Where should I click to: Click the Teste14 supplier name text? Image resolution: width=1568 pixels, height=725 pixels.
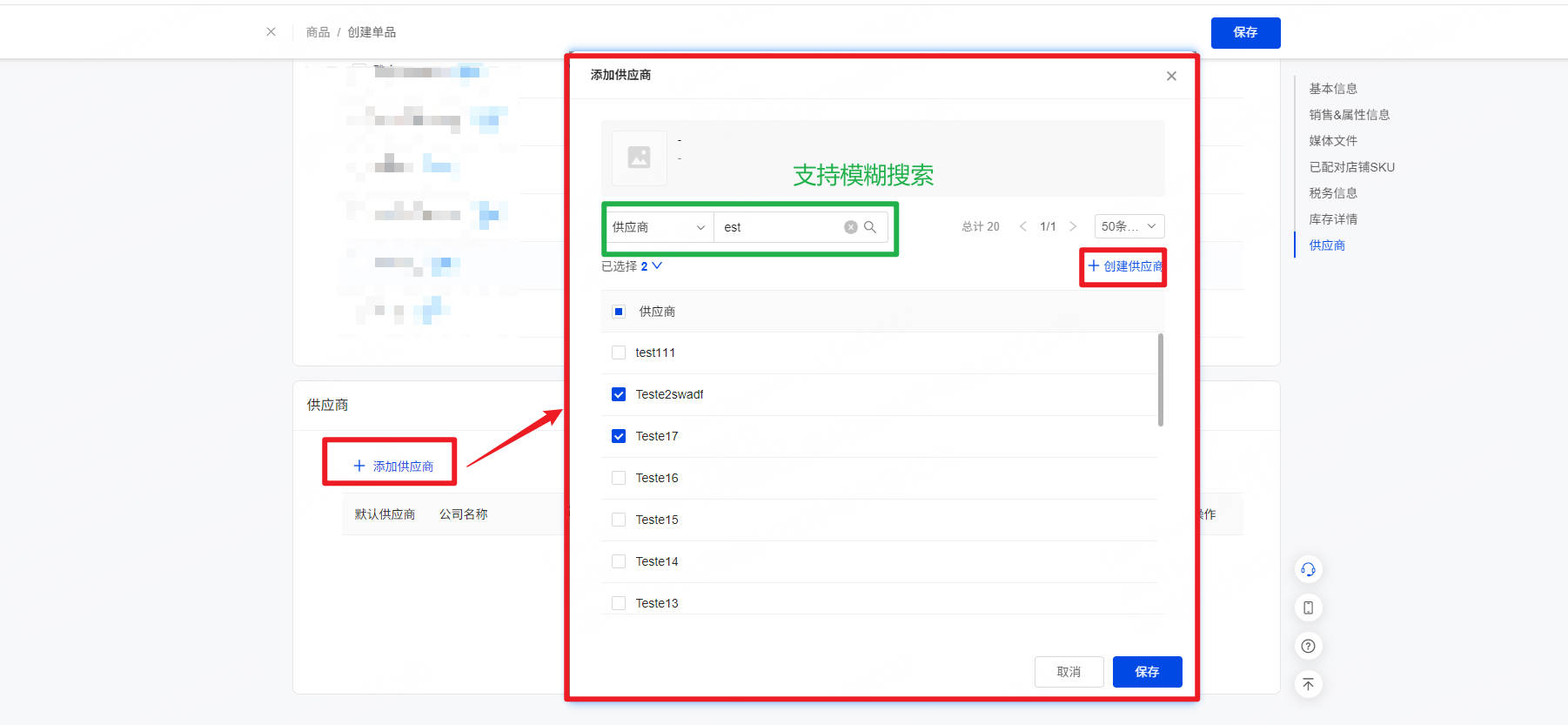(657, 561)
